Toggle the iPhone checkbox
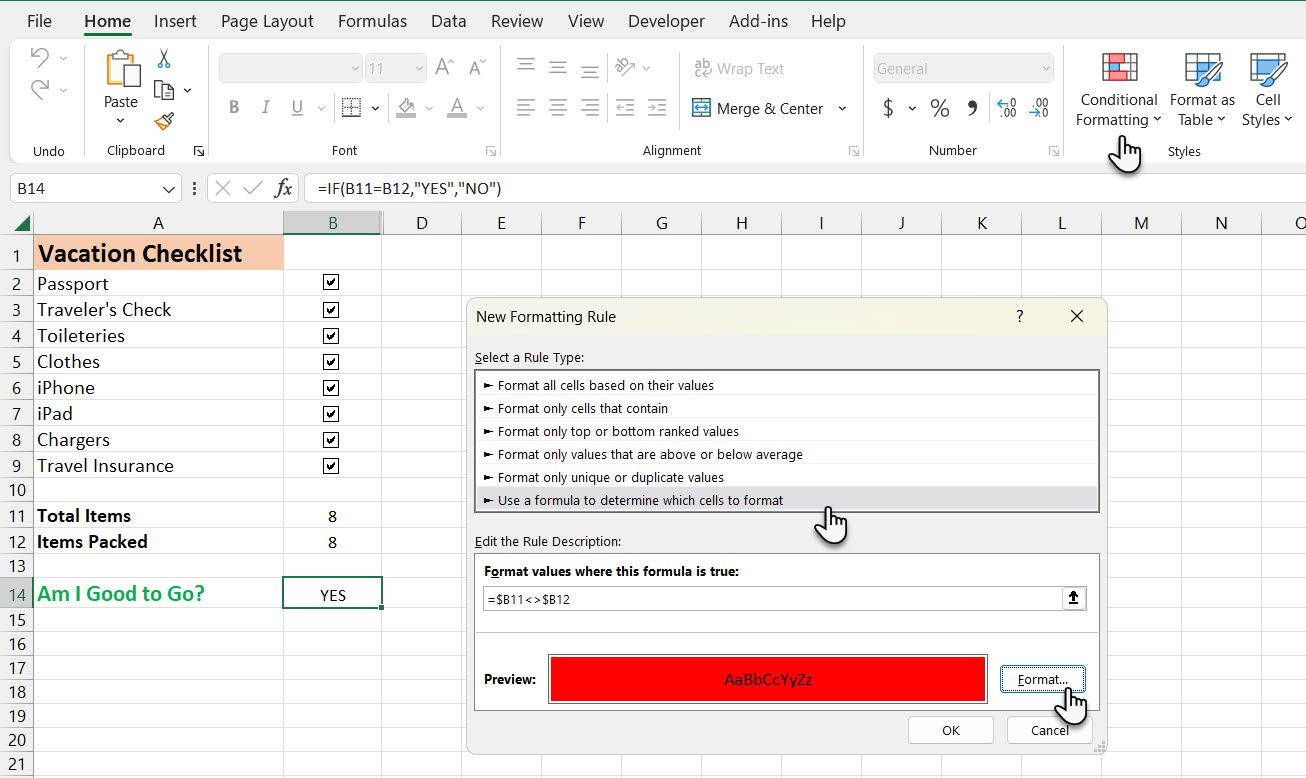1306x778 pixels. click(x=331, y=388)
